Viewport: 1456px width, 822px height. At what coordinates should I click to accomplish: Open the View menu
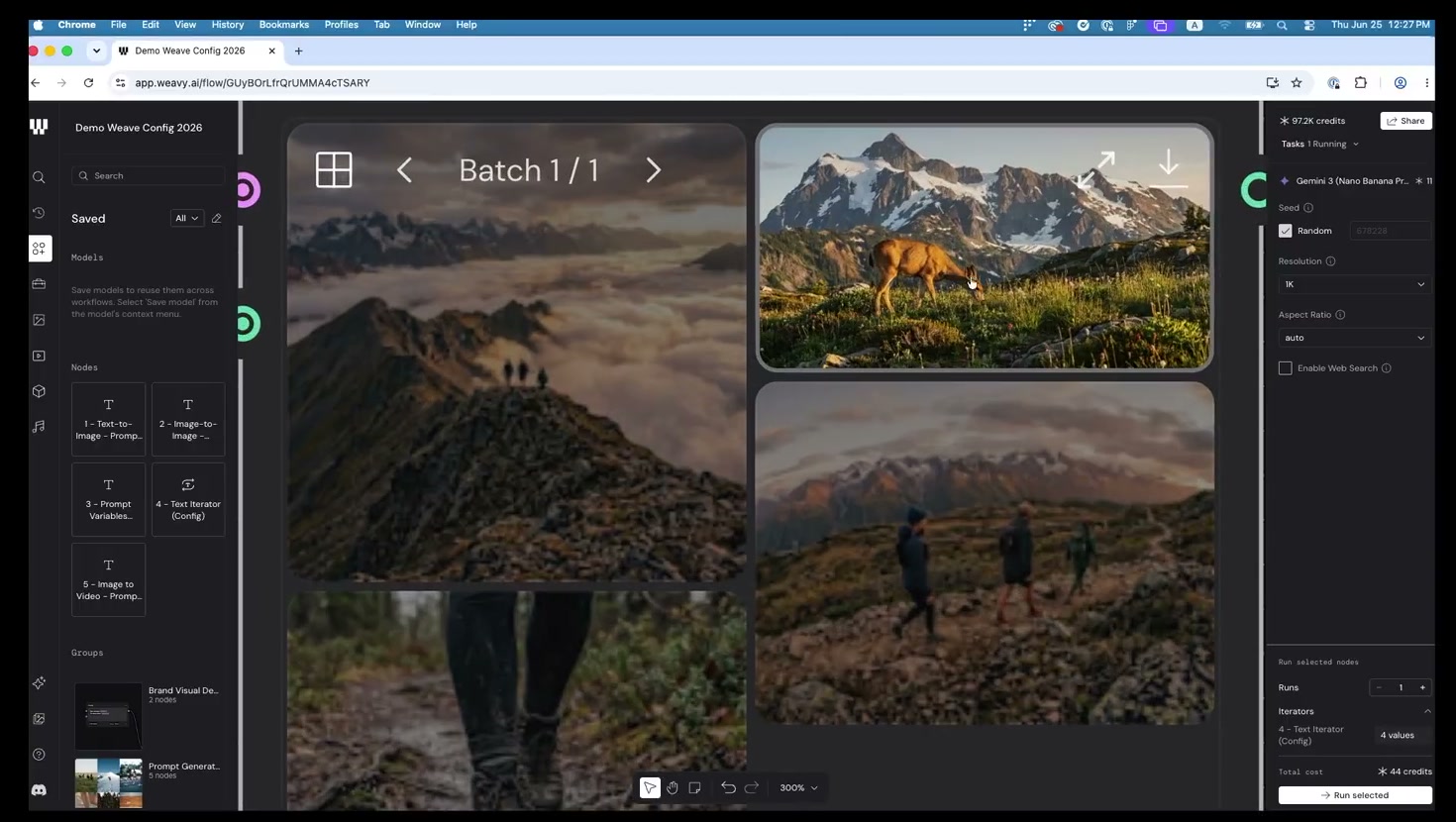coord(185,25)
